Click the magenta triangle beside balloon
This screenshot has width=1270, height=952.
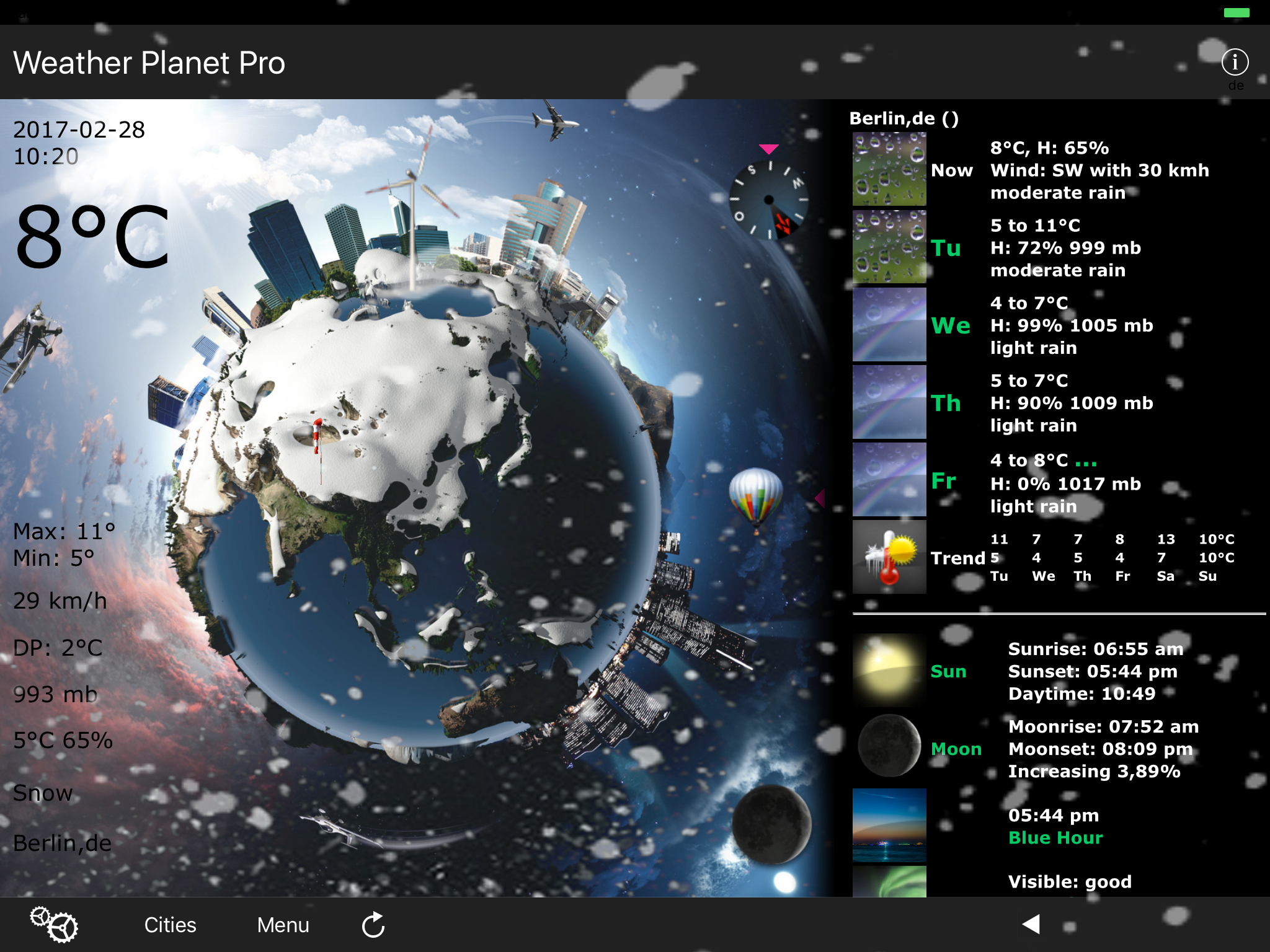point(820,497)
